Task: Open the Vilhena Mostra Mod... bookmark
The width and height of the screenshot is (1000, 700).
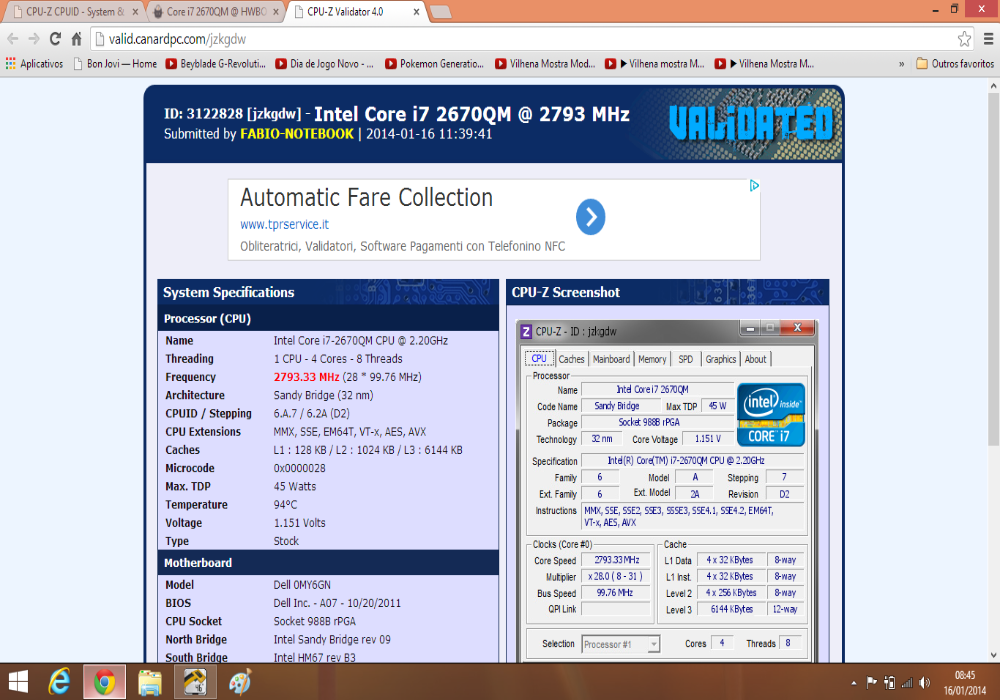Action: (545, 64)
